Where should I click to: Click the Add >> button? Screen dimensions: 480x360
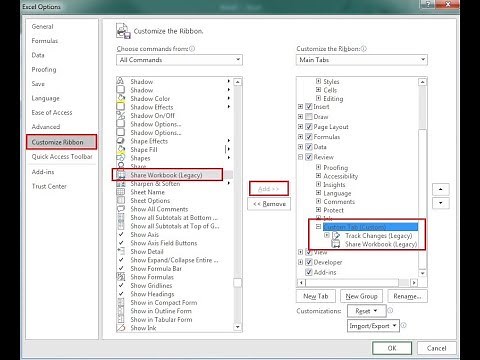pyautogui.click(x=269, y=189)
